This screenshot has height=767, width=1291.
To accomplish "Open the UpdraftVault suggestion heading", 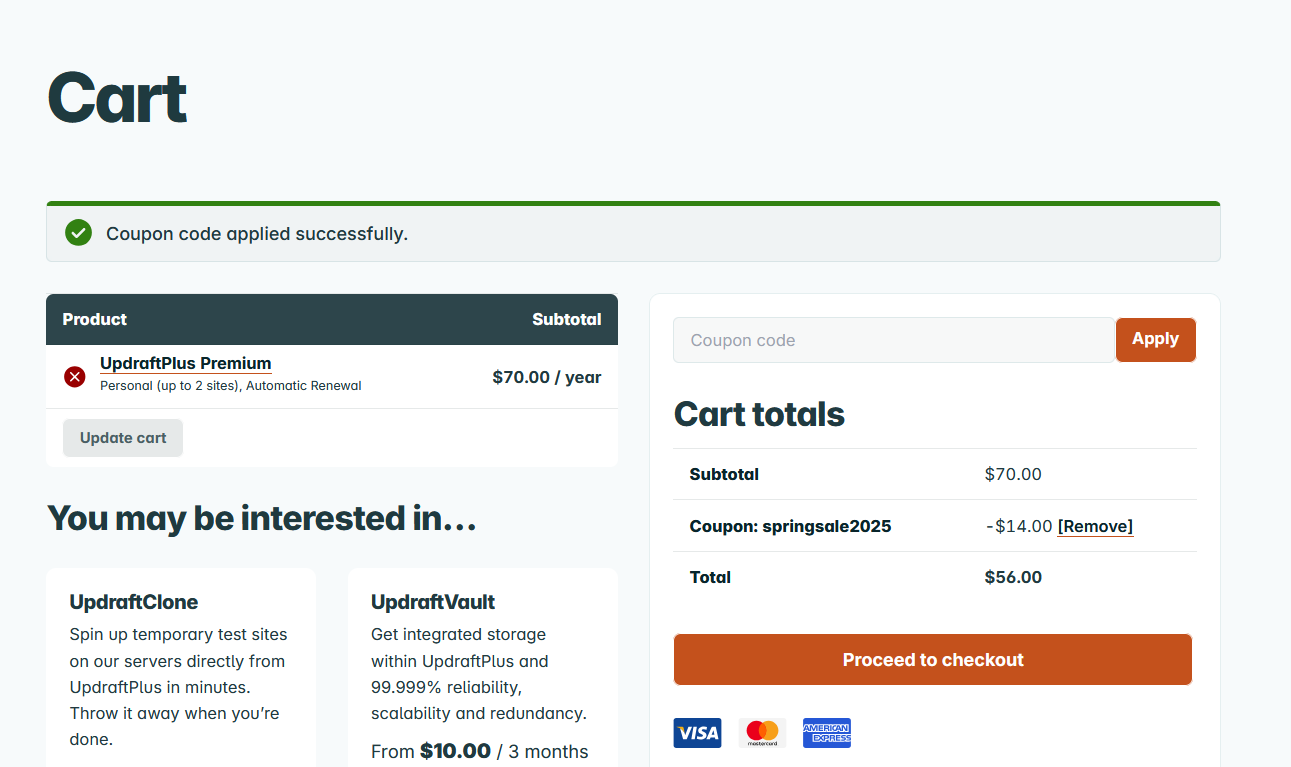I will [x=433, y=602].
